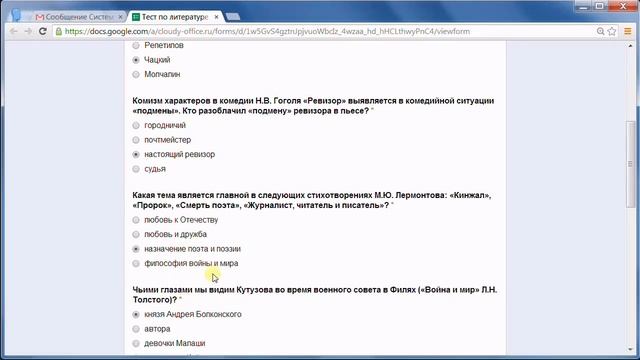Click the URL address bar

pos(327,31)
